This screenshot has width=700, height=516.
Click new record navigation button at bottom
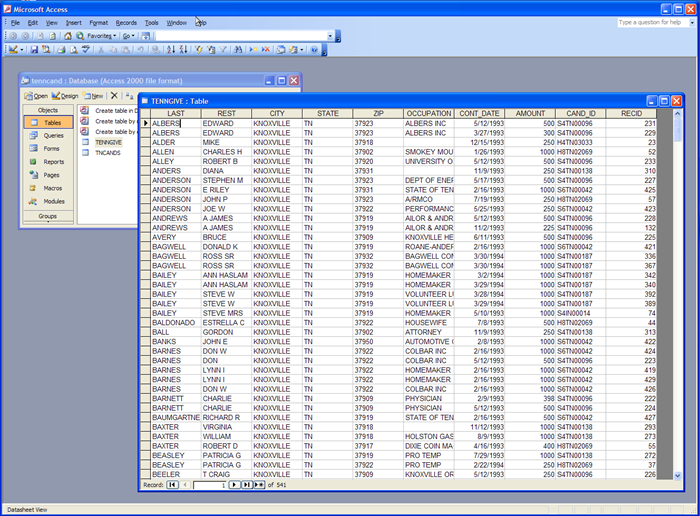[259, 485]
